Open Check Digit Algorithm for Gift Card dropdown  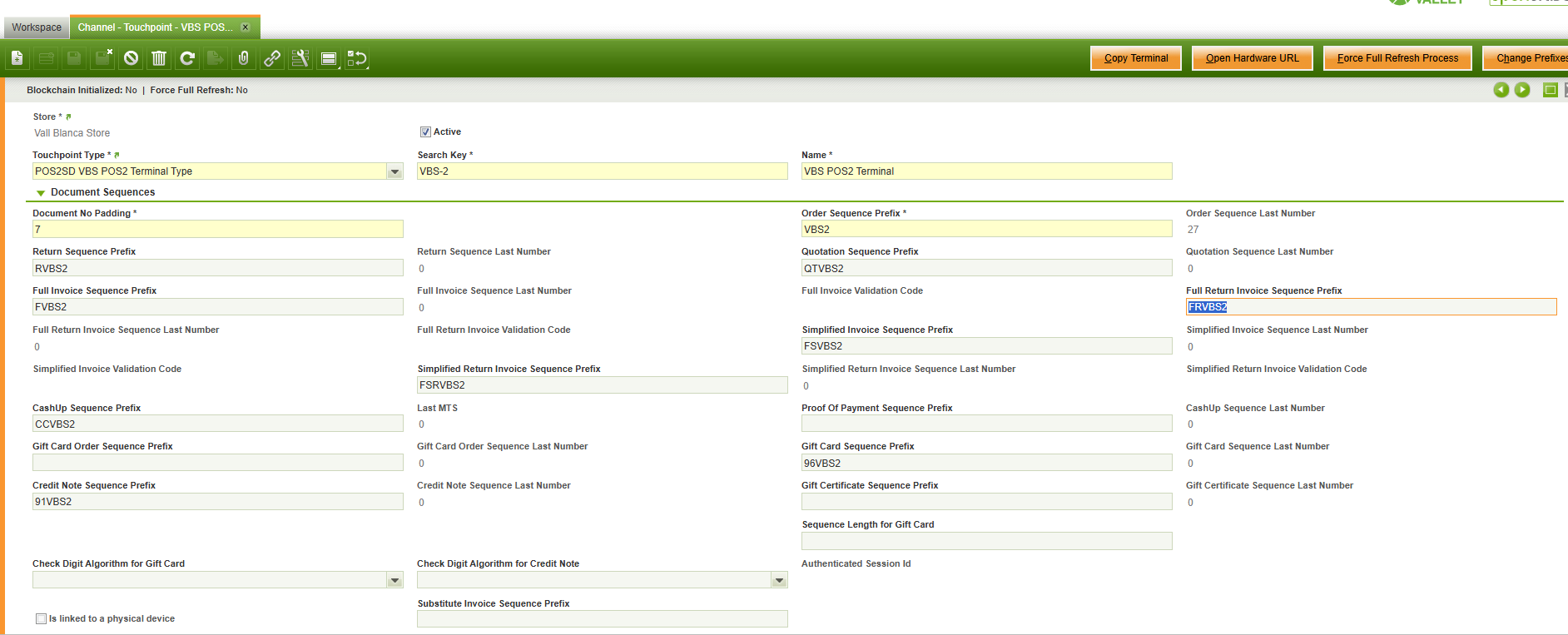pyautogui.click(x=394, y=580)
